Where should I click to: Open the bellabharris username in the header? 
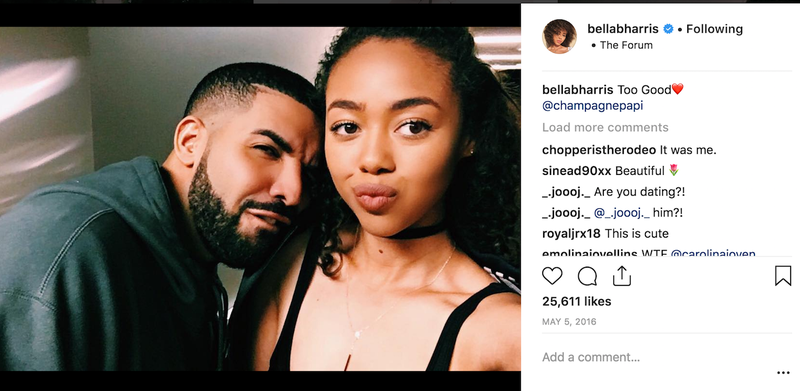pos(623,29)
